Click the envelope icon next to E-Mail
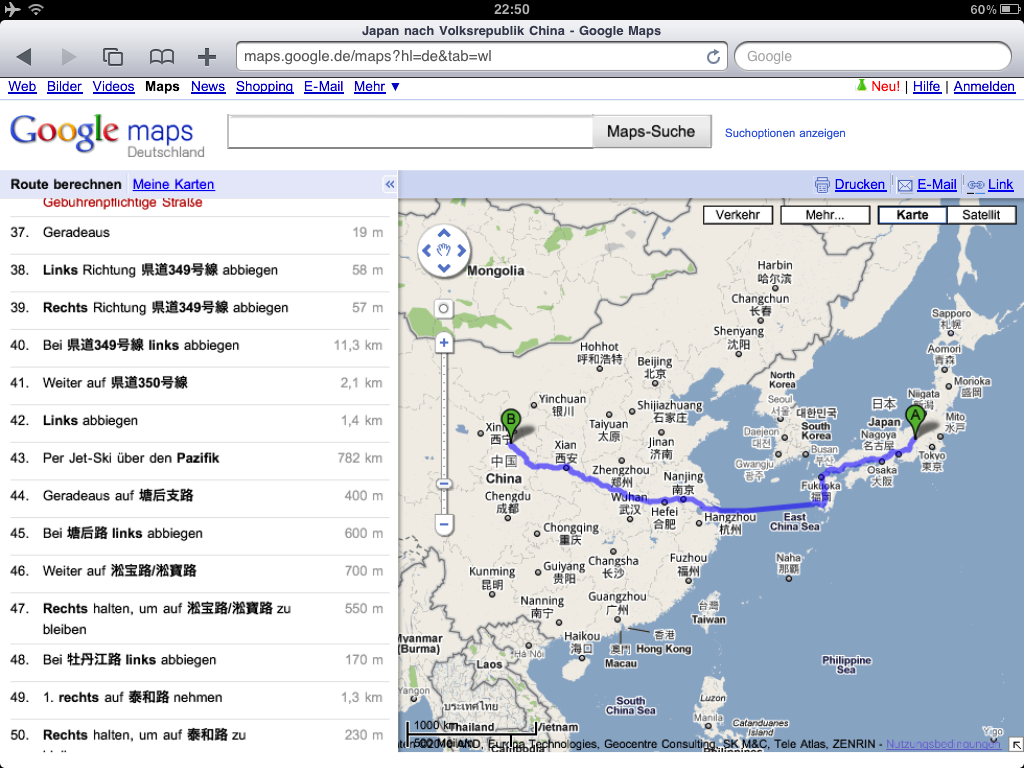The image size is (1024, 768). 905,185
